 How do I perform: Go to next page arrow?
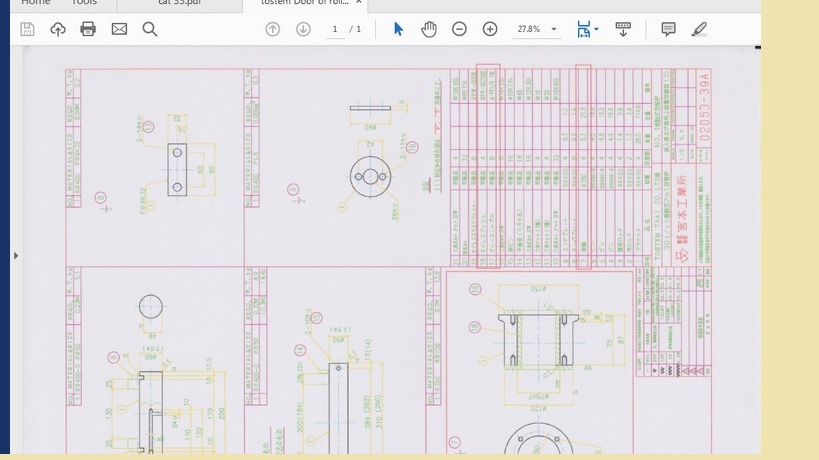303,29
